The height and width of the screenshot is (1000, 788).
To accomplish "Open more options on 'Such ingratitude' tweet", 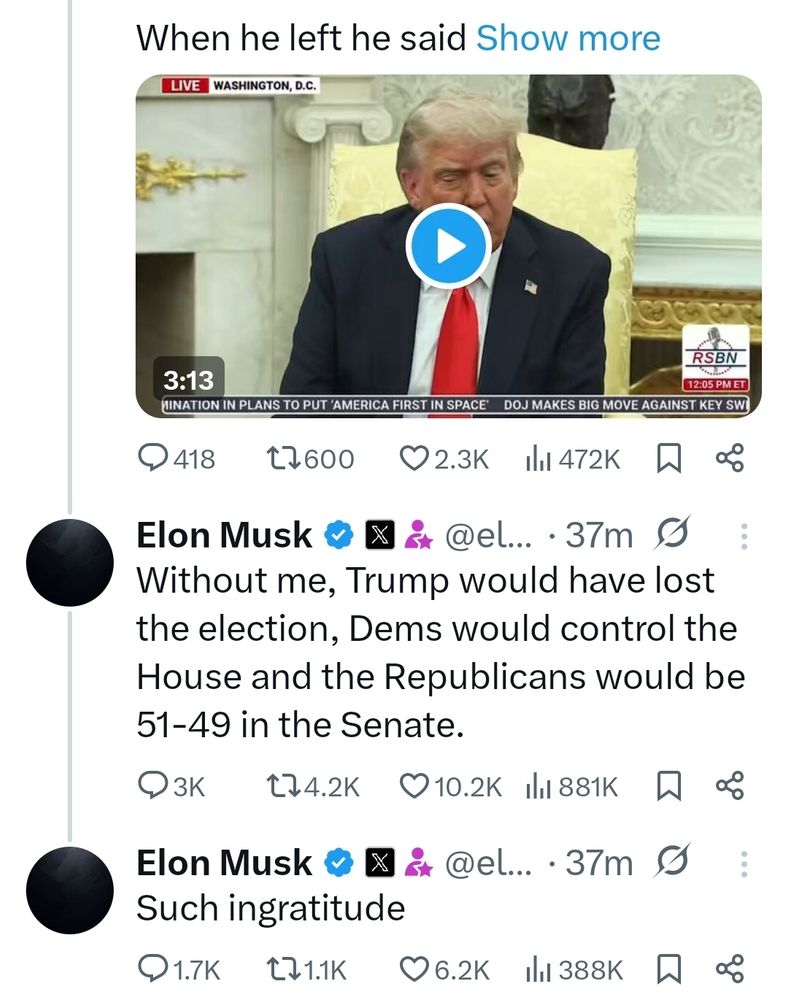I will (742, 864).
